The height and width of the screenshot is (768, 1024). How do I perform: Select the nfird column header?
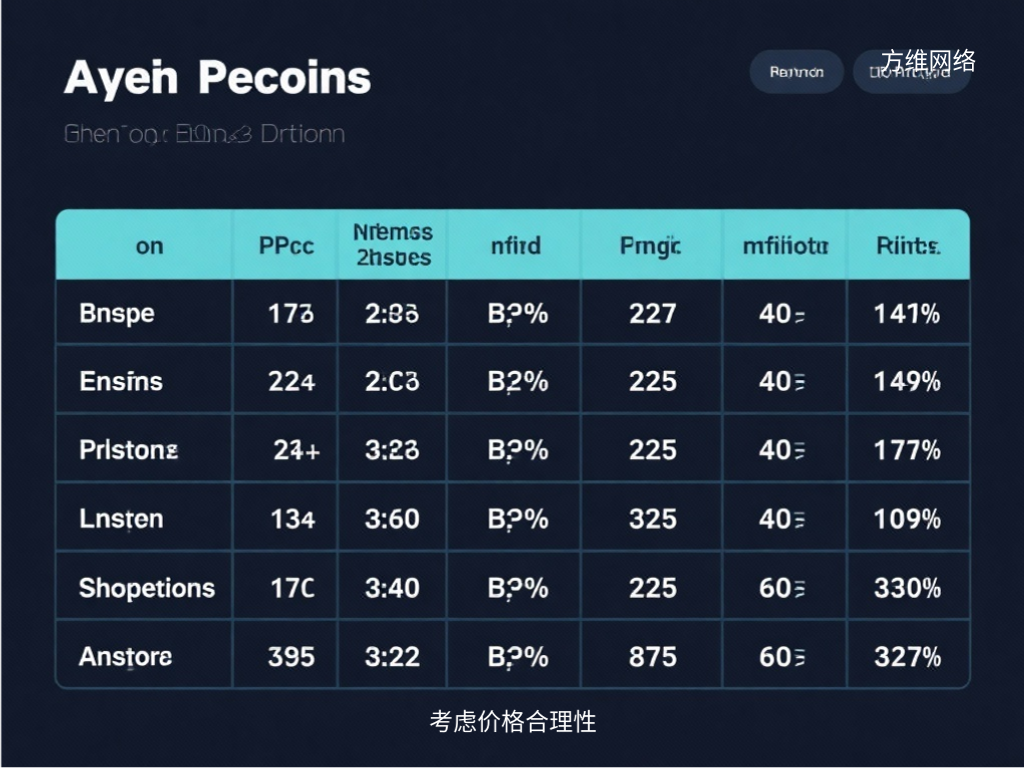(515, 245)
